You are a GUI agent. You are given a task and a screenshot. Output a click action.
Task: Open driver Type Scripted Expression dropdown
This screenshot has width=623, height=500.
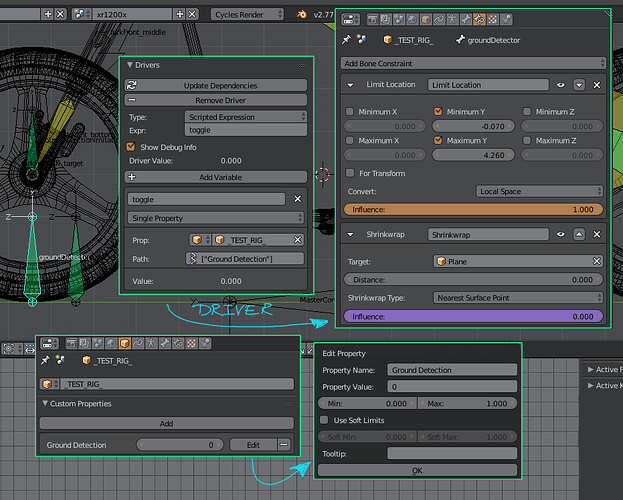pyautogui.click(x=246, y=116)
